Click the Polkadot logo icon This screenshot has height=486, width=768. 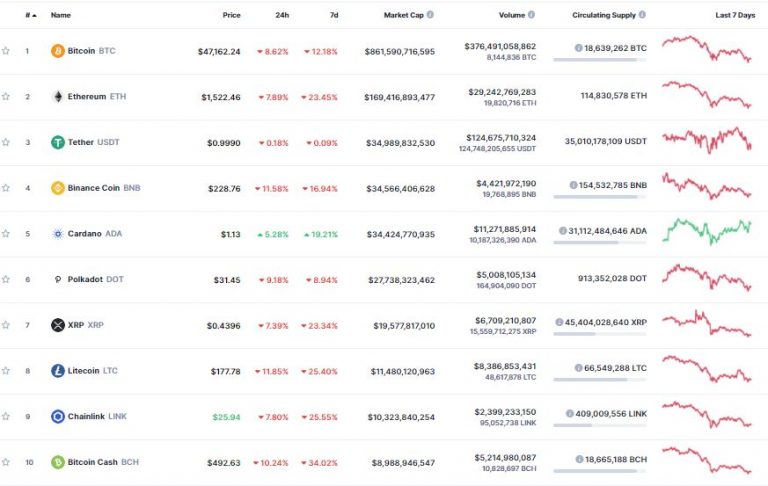tap(58, 279)
